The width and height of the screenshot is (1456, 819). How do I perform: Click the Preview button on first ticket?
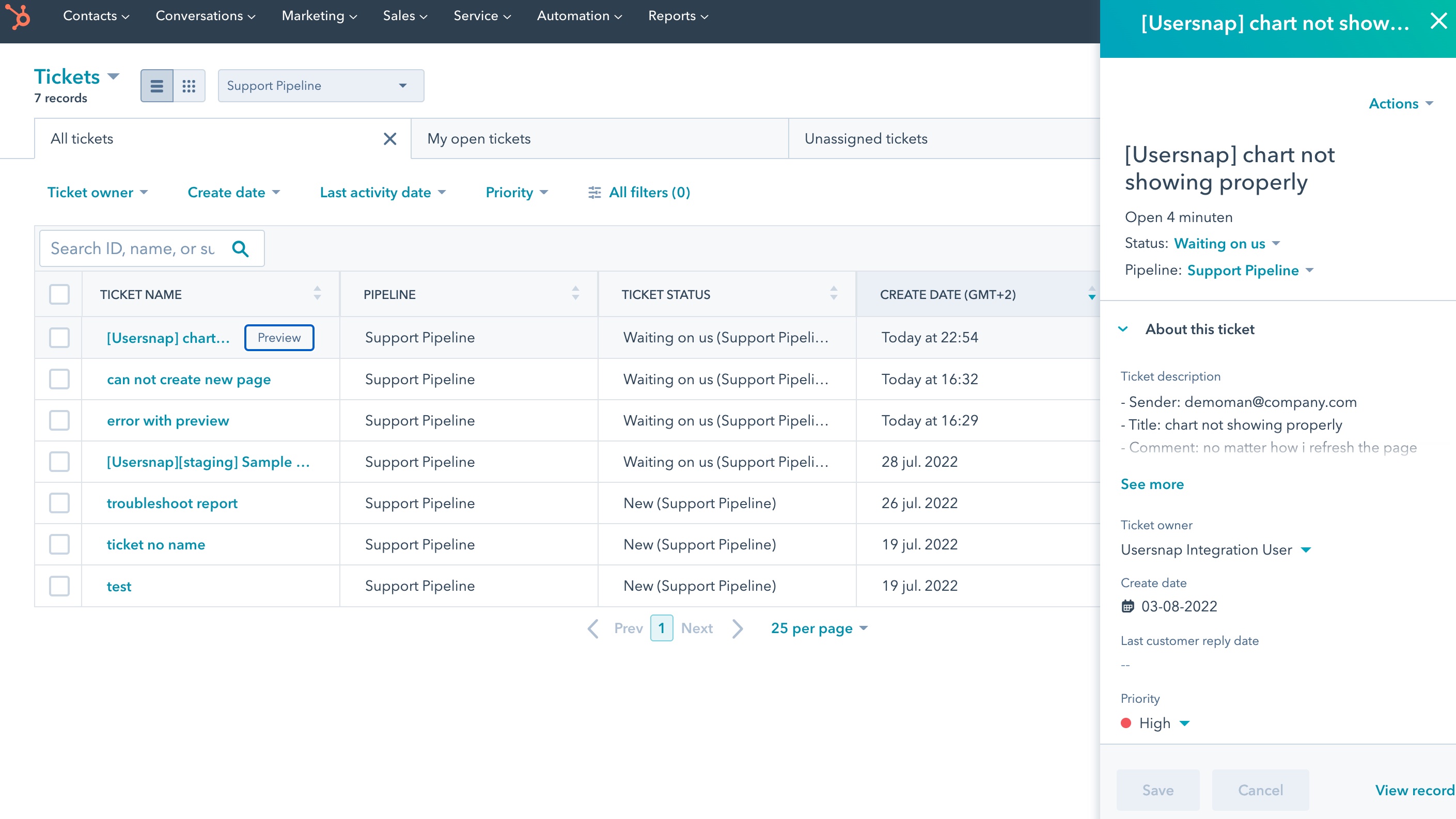coord(279,338)
